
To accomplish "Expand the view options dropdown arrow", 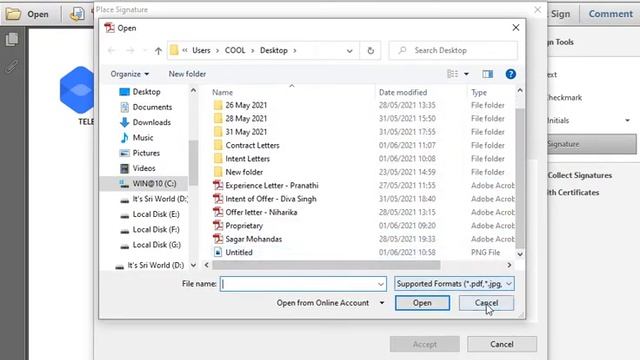I will tap(466, 74).
